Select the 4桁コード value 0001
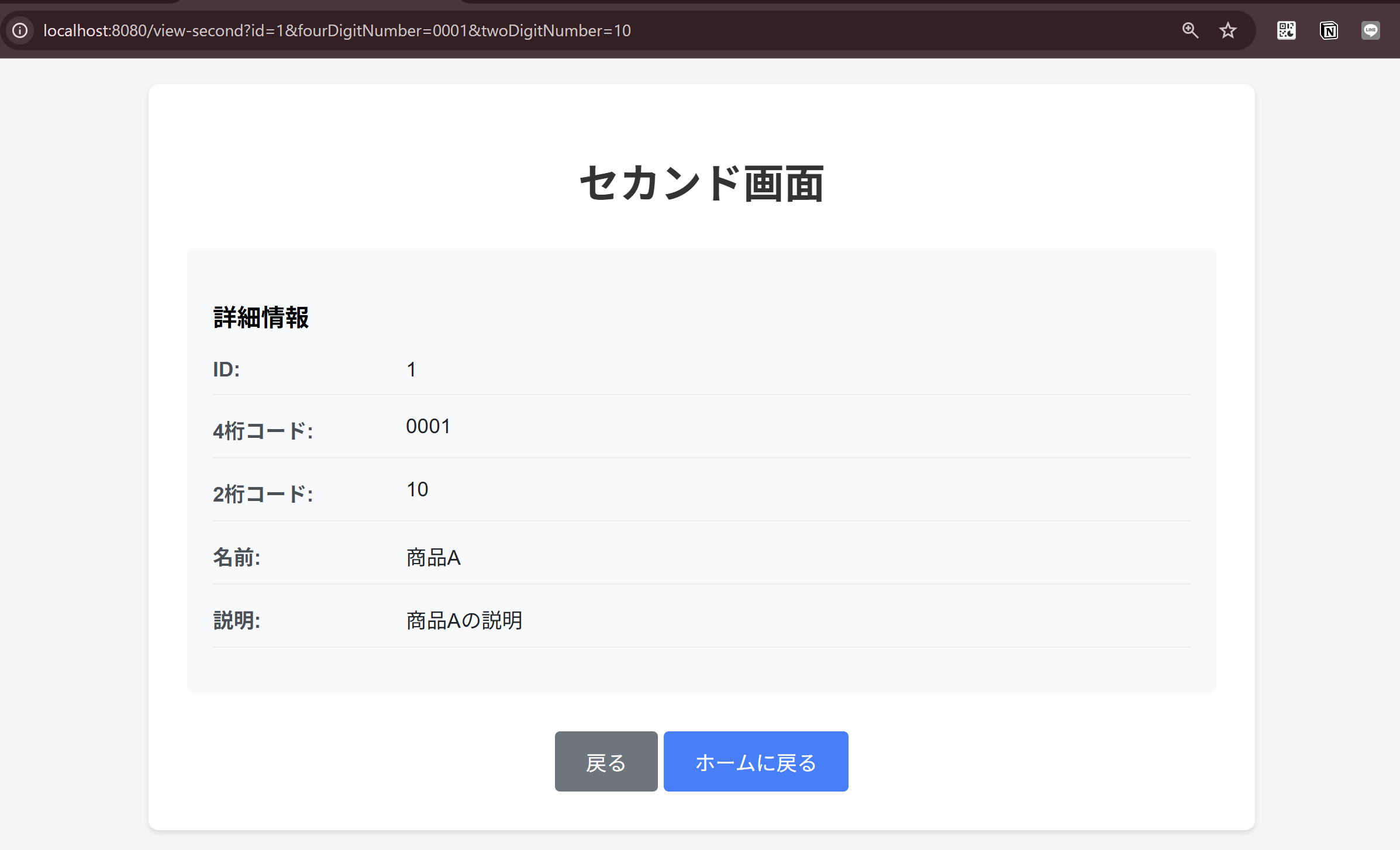The height and width of the screenshot is (850, 1400). point(428,426)
